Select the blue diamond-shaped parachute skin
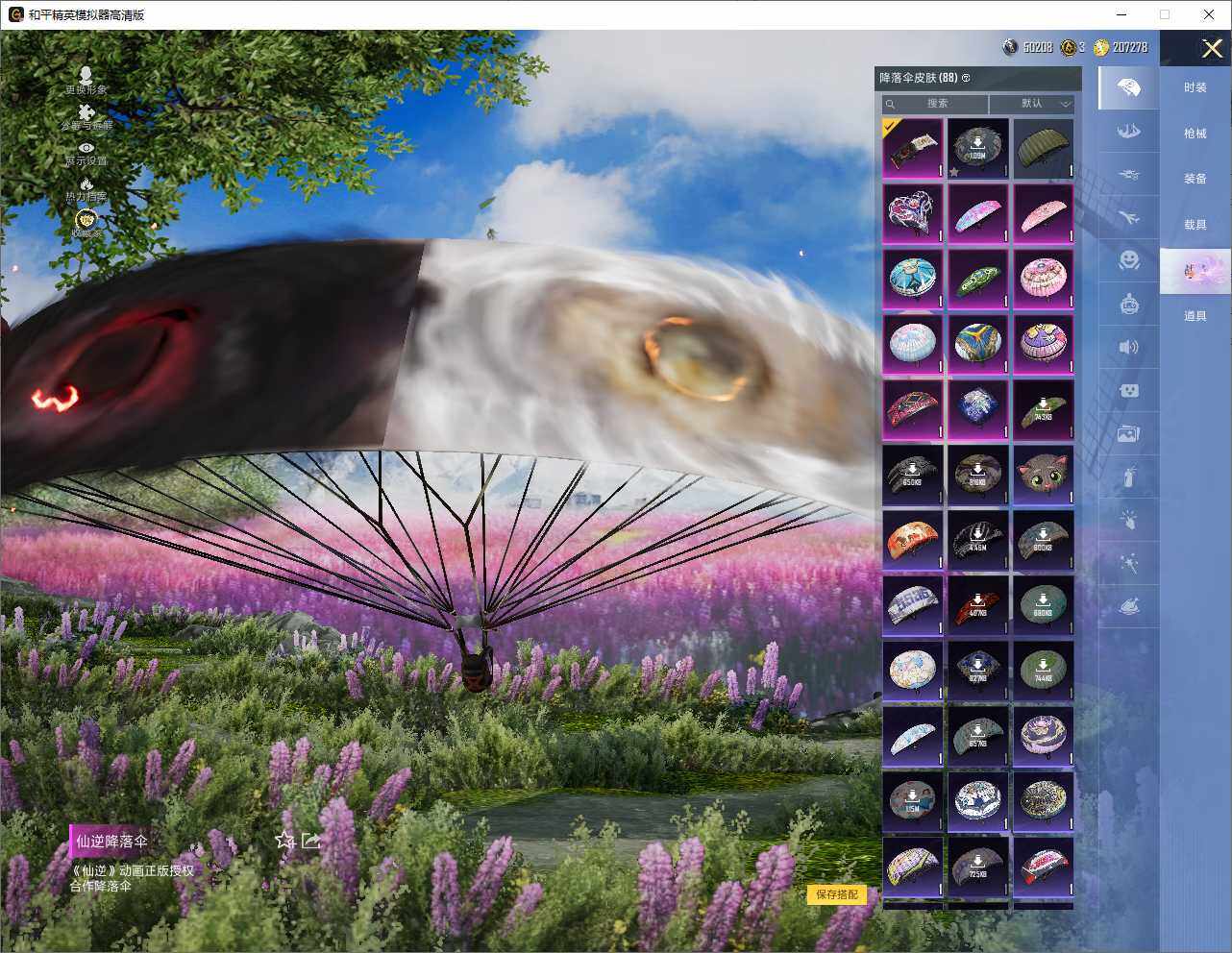1232x953 pixels. [977, 409]
